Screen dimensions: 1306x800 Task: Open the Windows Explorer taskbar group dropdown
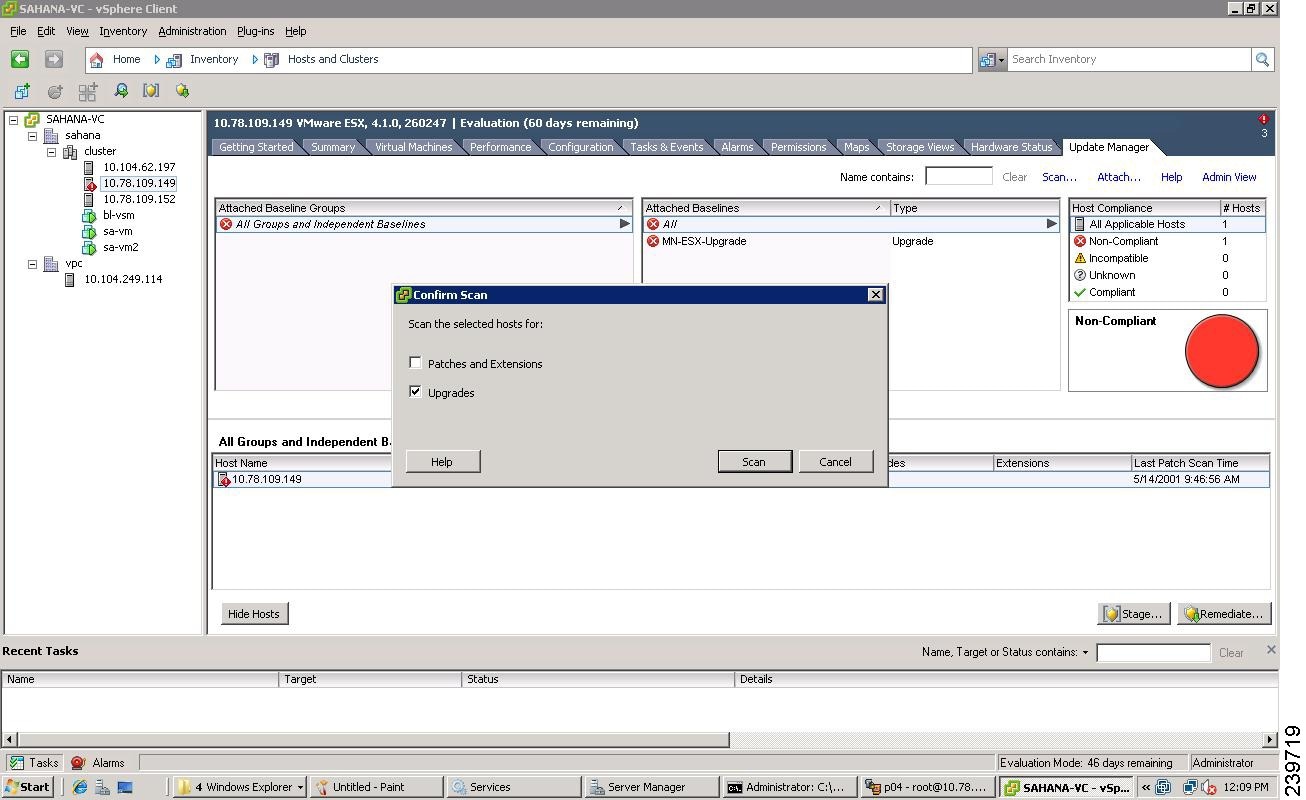coord(299,787)
